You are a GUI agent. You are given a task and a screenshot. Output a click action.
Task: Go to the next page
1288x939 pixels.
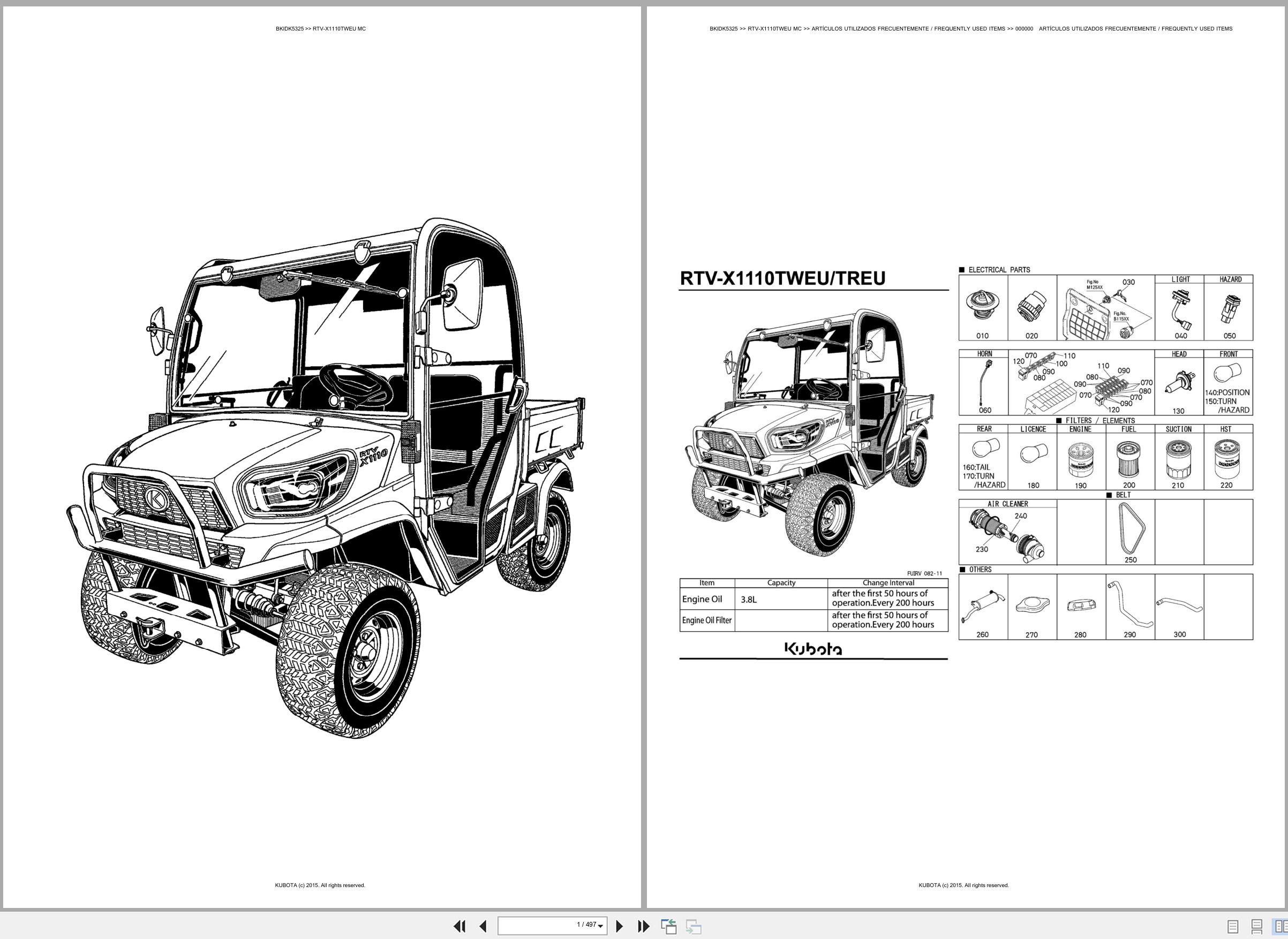coord(620,926)
